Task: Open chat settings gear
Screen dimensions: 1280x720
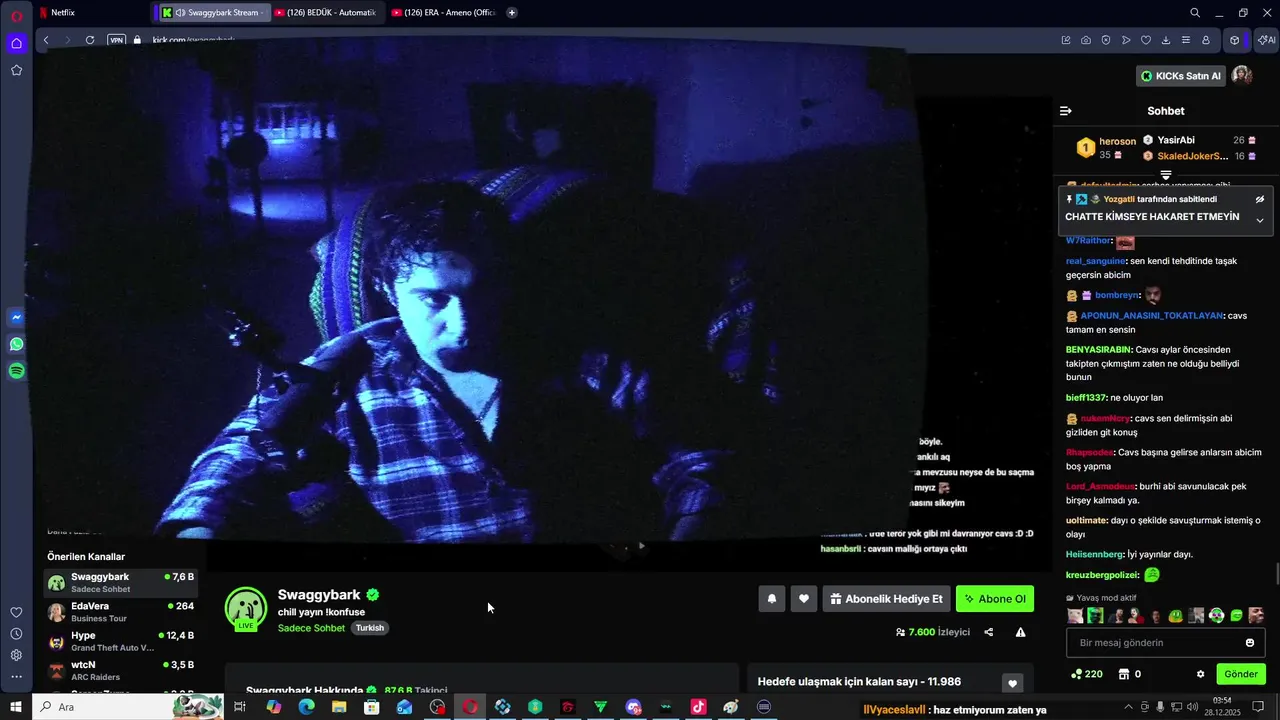Action: coord(1201,674)
